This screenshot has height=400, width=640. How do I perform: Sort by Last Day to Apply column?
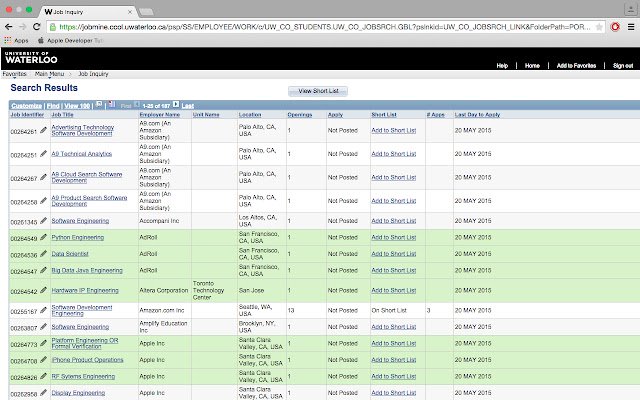[x=477, y=115]
